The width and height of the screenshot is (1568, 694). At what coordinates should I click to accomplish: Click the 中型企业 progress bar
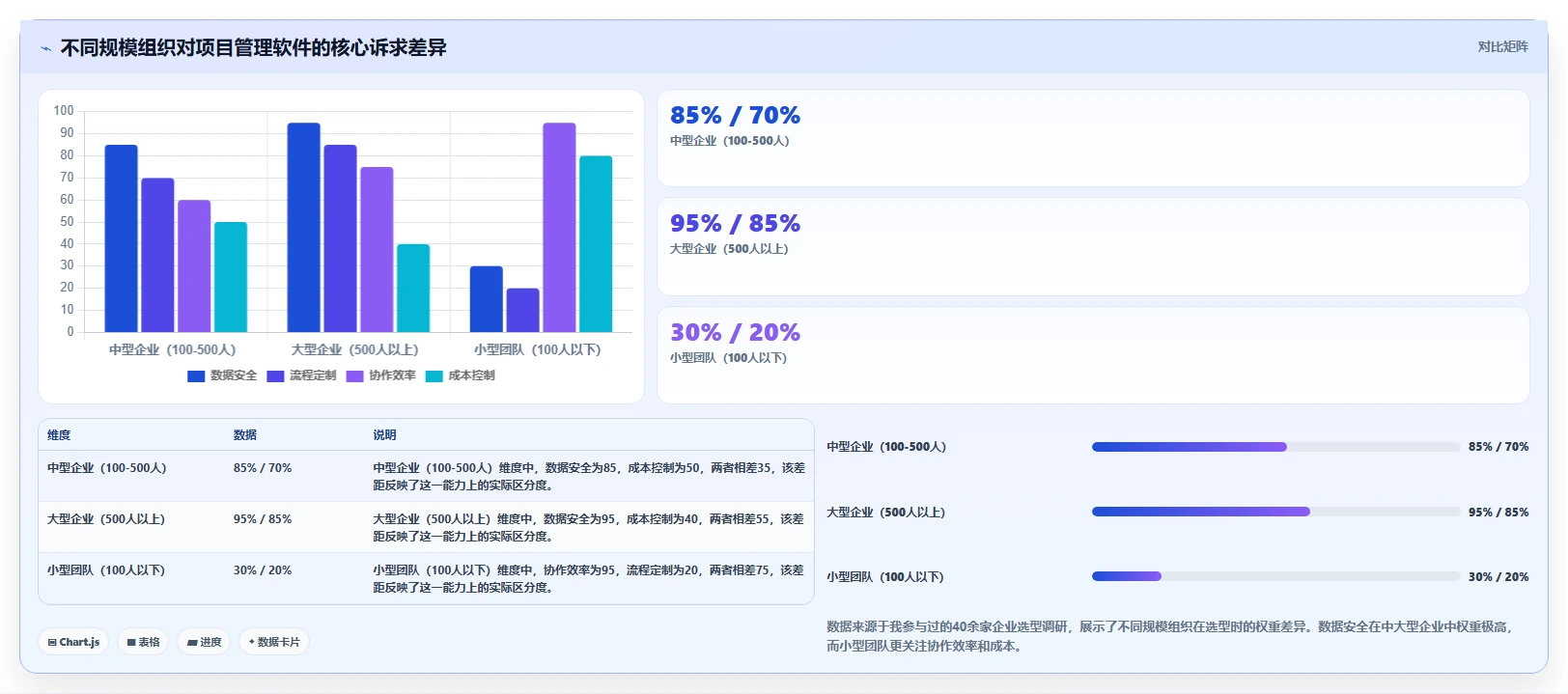(1275, 447)
